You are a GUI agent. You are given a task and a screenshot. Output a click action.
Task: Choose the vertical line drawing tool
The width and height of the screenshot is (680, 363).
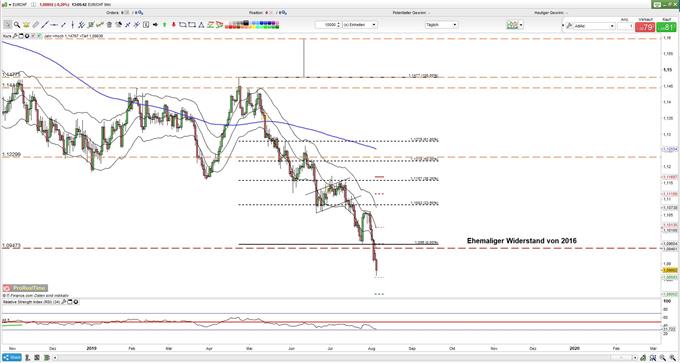pos(73,25)
